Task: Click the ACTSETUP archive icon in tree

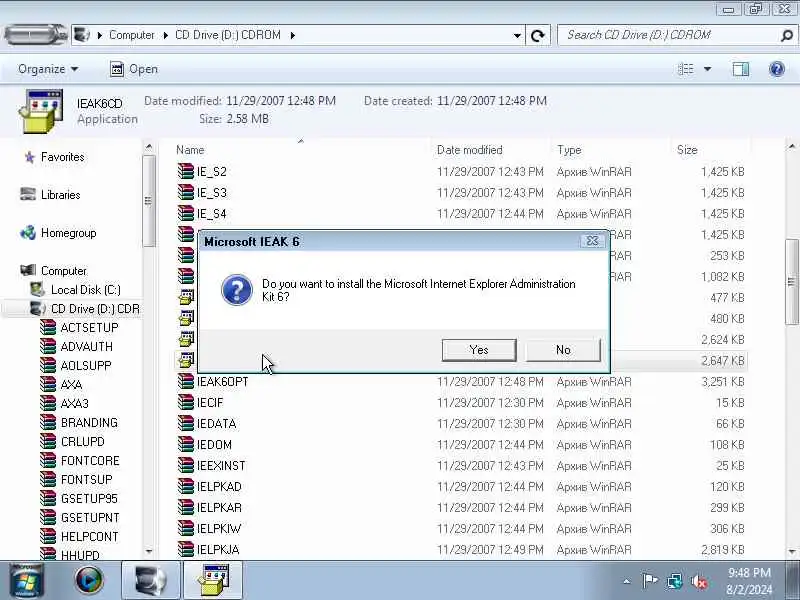Action: point(48,328)
